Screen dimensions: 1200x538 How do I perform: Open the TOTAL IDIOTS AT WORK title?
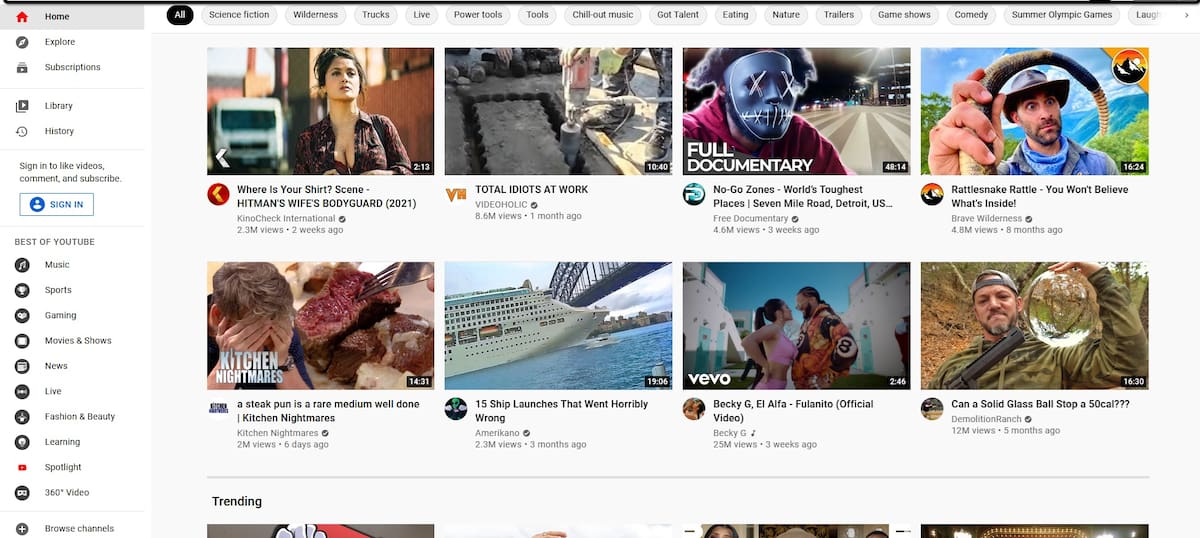[x=531, y=189]
